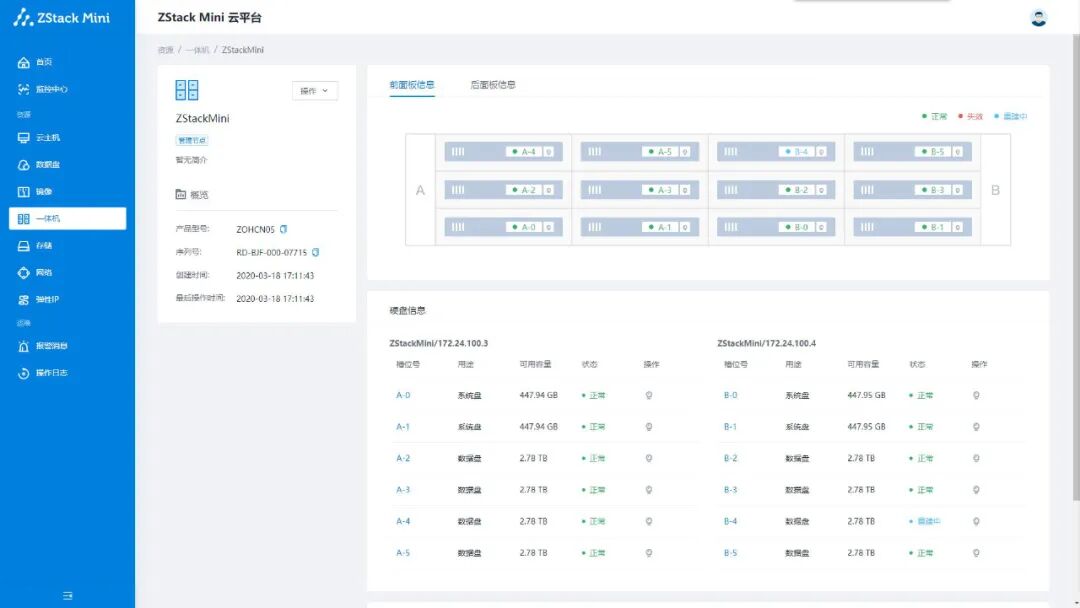Toggle locate light for disk B-4 row

point(976,522)
